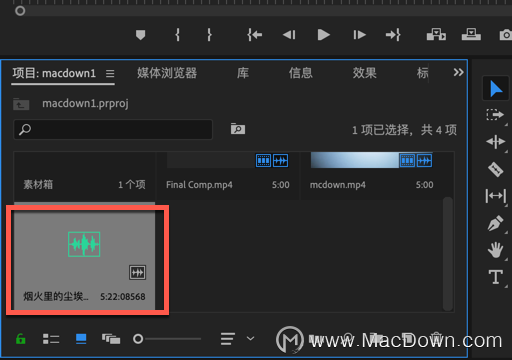The width and height of the screenshot is (512, 360).
Task: Adjust the thumbnail zoom slider handle
Action: [x=138, y=339]
